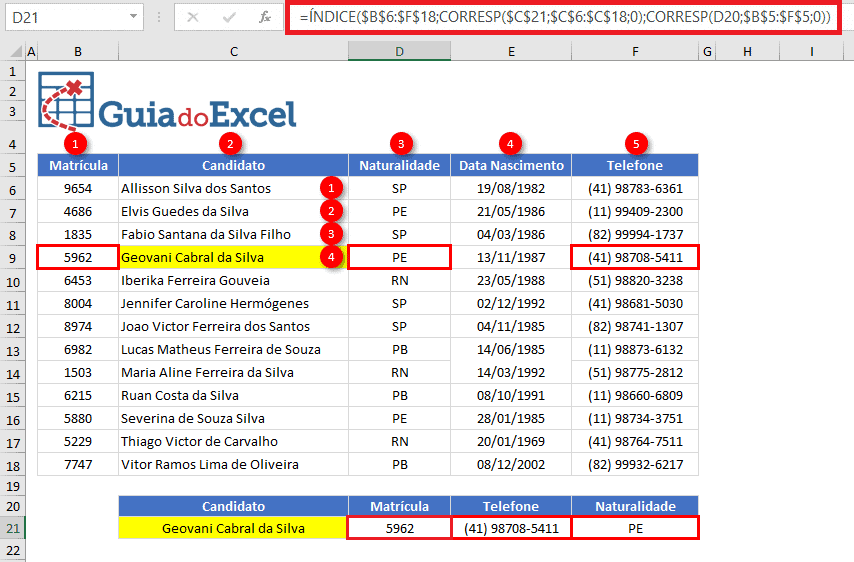Select column F header
This screenshot has width=854, height=562.
(x=635, y=52)
